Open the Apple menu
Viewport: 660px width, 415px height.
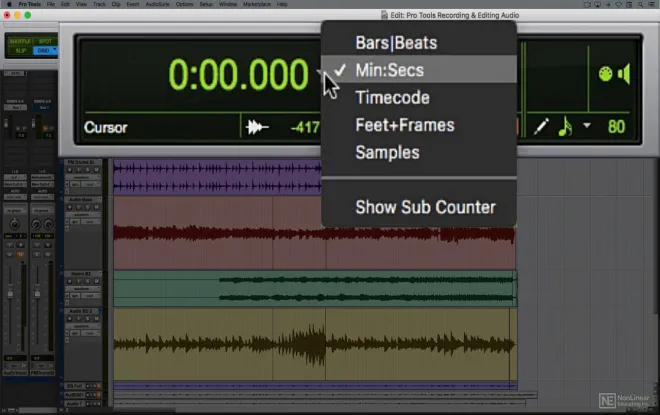(8, 4)
